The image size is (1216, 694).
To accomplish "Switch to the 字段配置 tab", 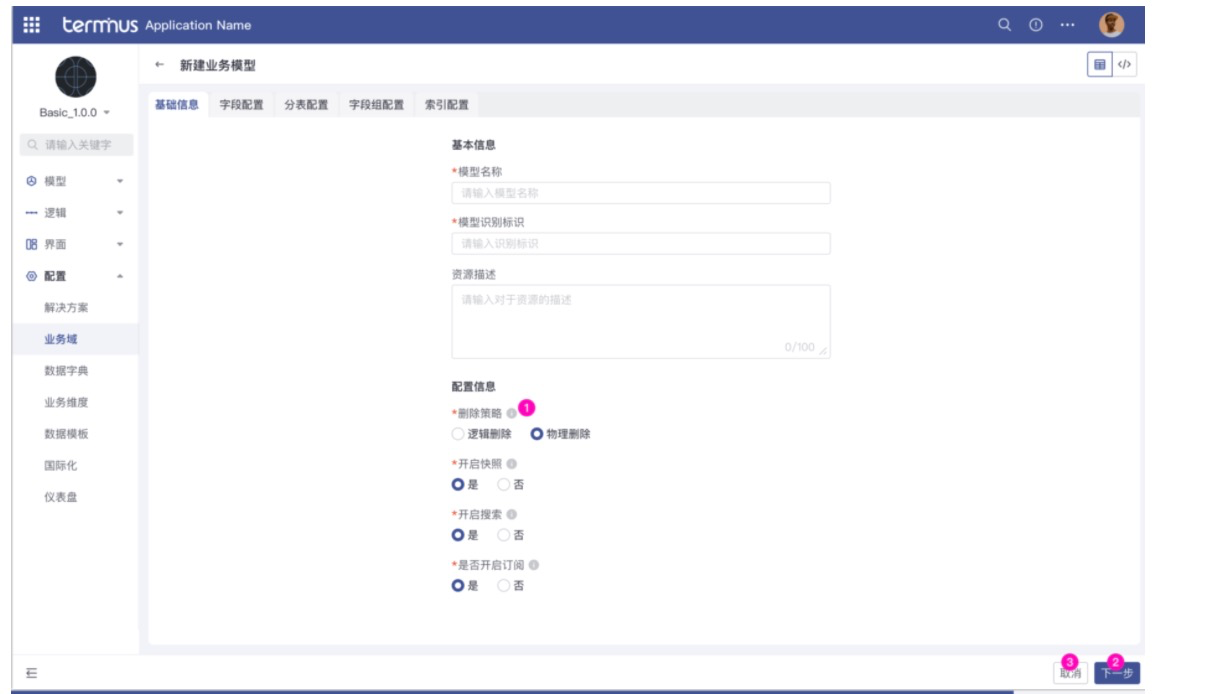I will [241, 105].
